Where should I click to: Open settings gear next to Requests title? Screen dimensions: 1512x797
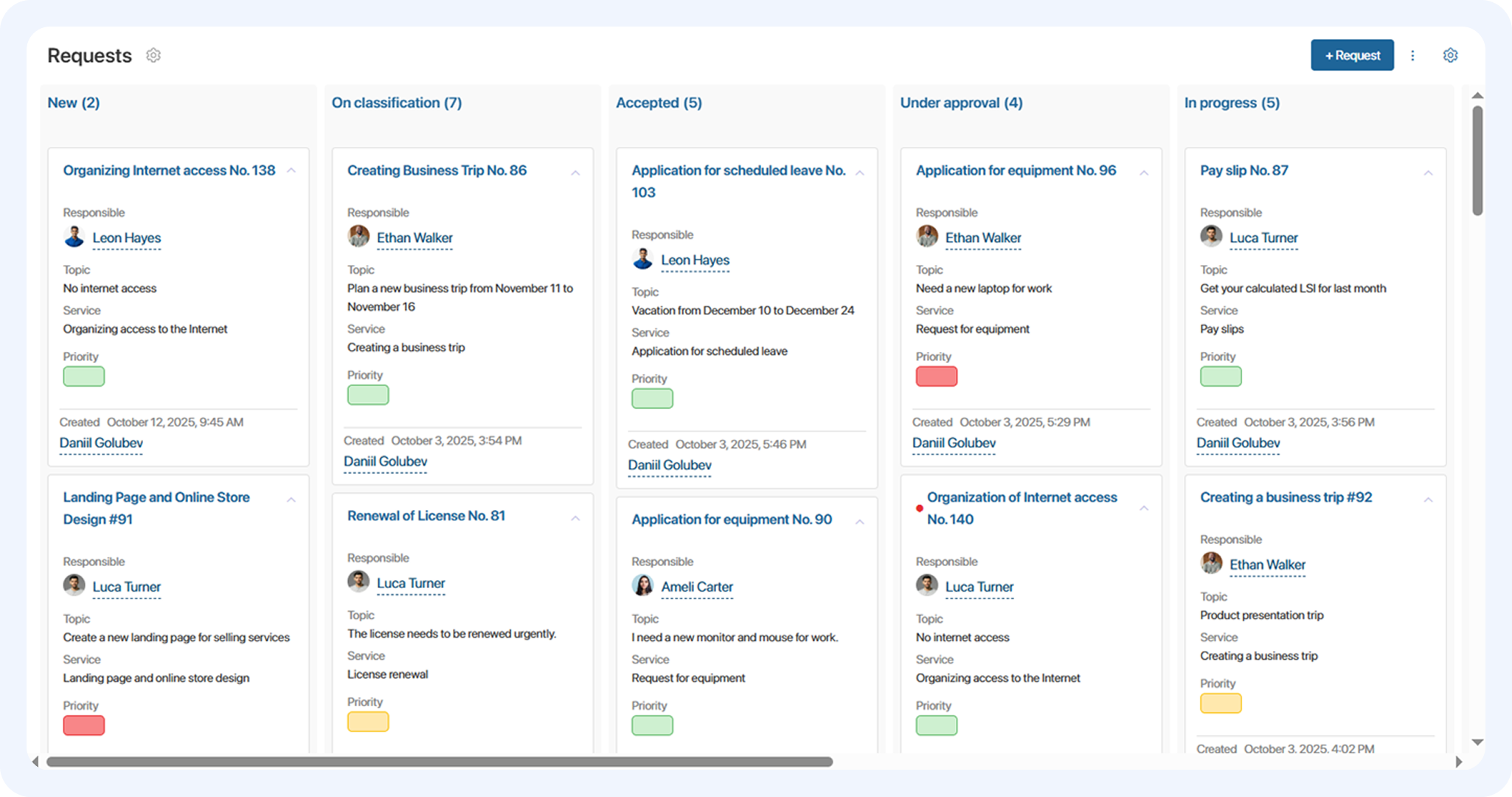tap(153, 55)
